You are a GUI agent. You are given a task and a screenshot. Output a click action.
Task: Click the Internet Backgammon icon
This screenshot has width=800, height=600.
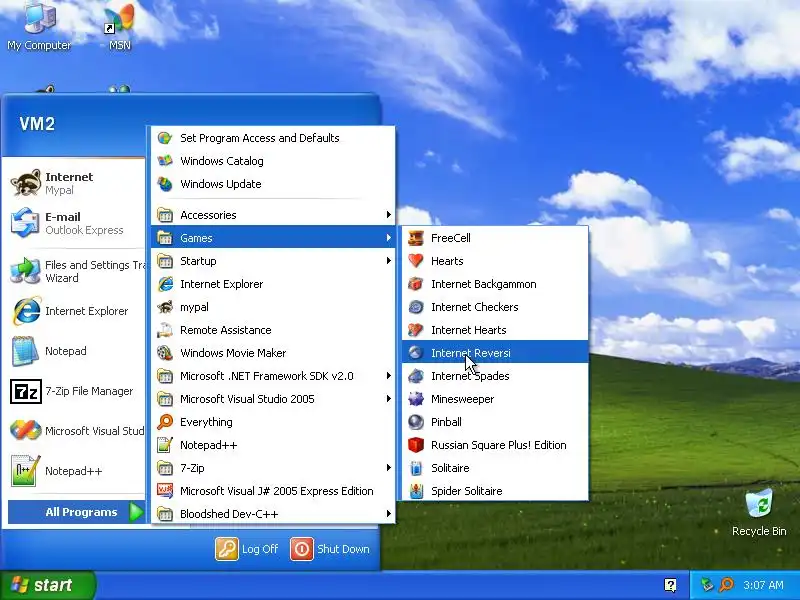coord(416,284)
